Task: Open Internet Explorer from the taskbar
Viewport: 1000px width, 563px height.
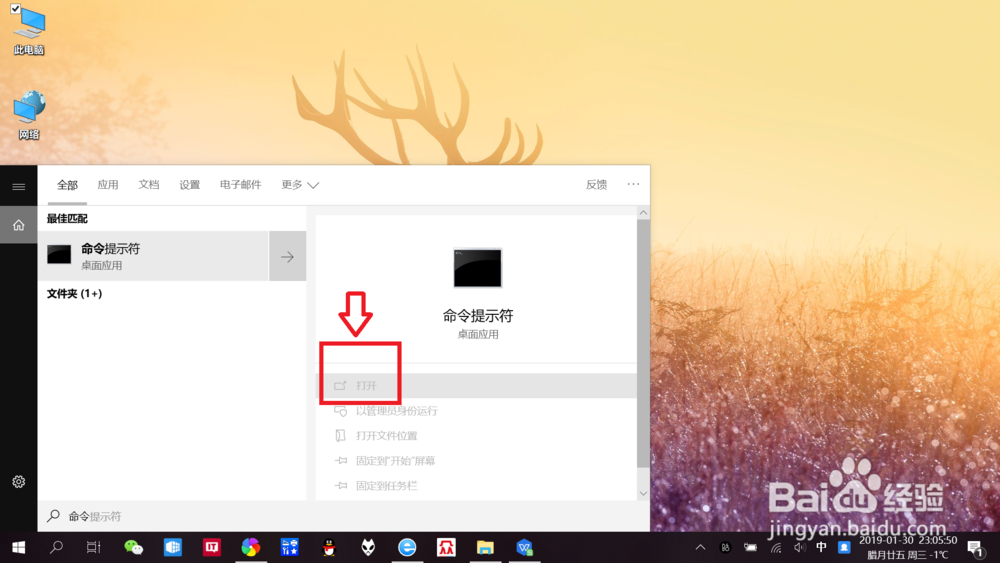Action: 407,547
